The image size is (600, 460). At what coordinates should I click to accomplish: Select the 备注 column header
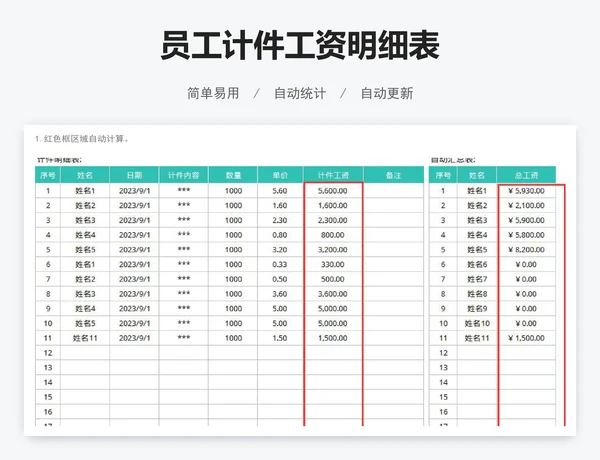pos(393,175)
